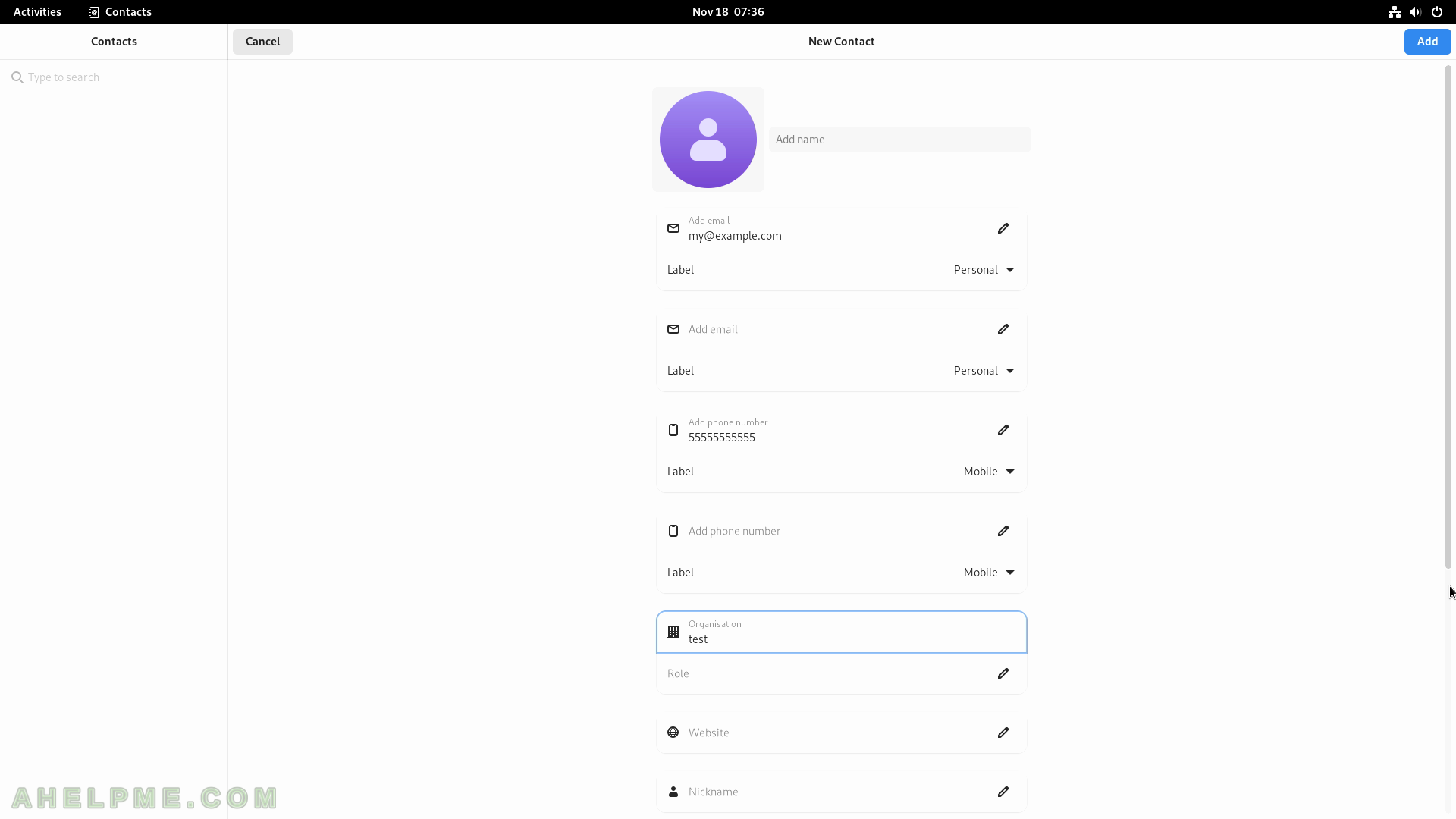Change the contact avatar picture
The height and width of the screenshot is (819, 1456).
708,140
